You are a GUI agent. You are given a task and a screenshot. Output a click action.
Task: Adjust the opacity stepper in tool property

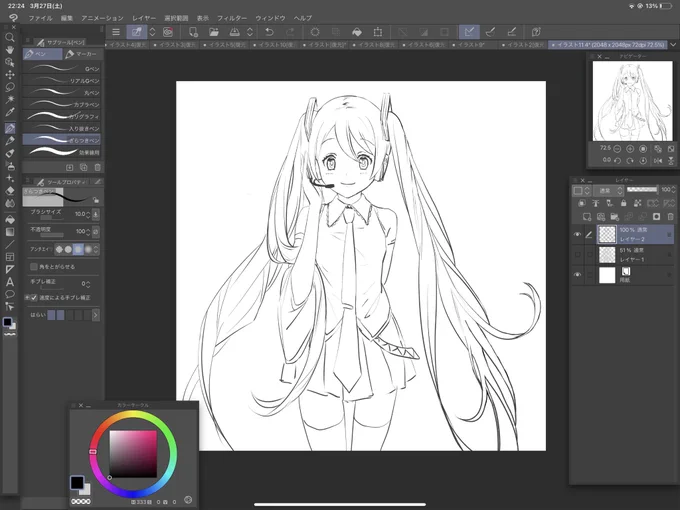pyautogui.click(x=88, y=232)
